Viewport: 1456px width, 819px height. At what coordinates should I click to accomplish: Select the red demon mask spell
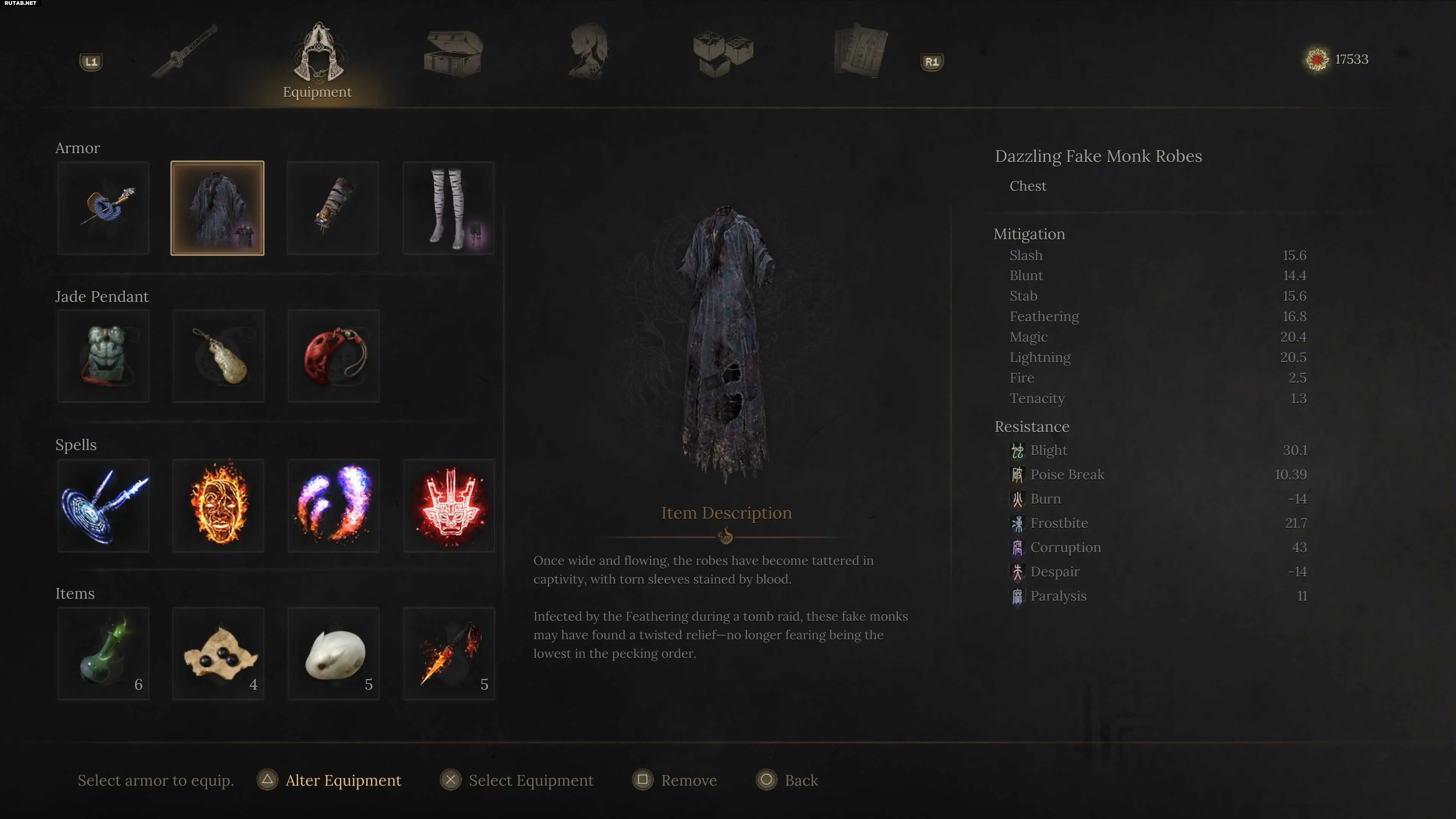point(449,505)
